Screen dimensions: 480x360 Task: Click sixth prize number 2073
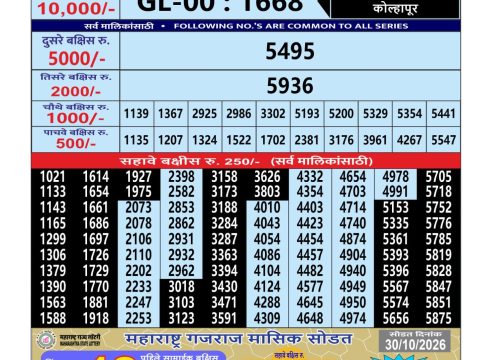point(138,207)
